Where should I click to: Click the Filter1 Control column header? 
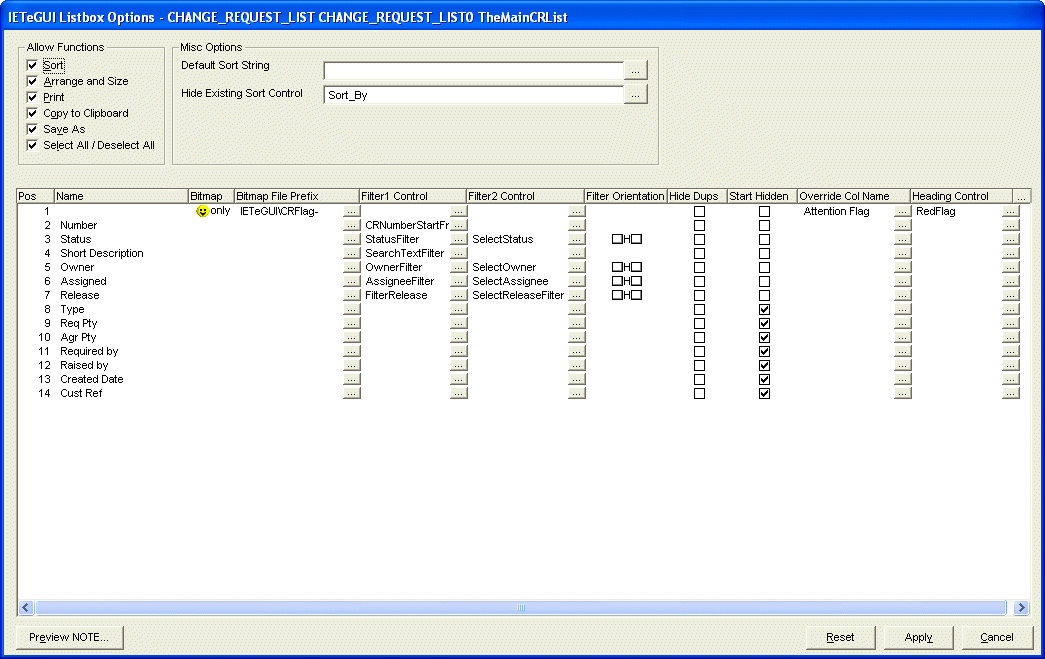(x=412, y=196)
